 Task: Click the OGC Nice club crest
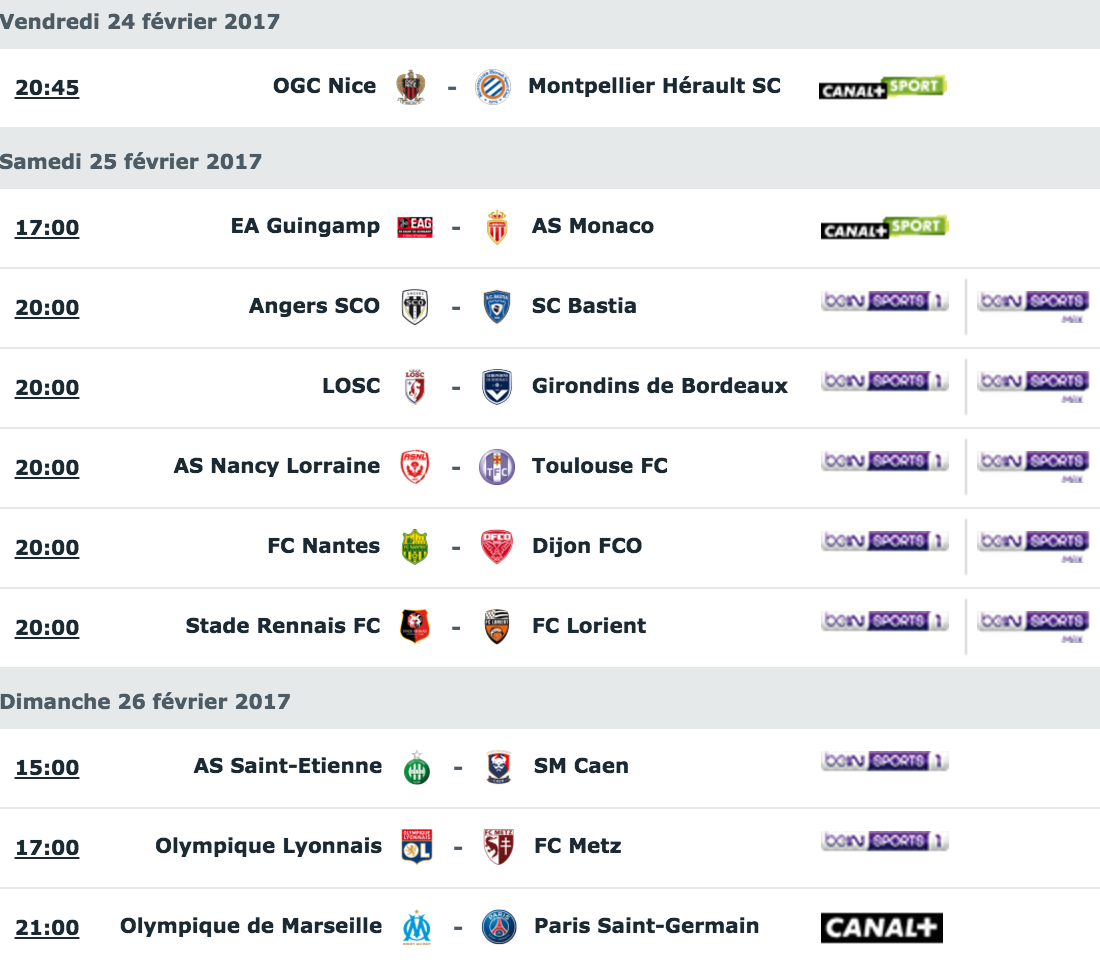(x=410, y=87)
